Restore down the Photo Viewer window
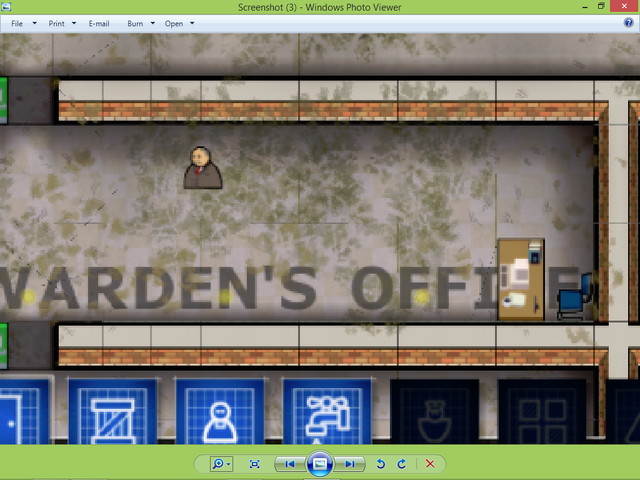Image resolution: width=640 pixels, height=480 pixels. tap(601, 6)
